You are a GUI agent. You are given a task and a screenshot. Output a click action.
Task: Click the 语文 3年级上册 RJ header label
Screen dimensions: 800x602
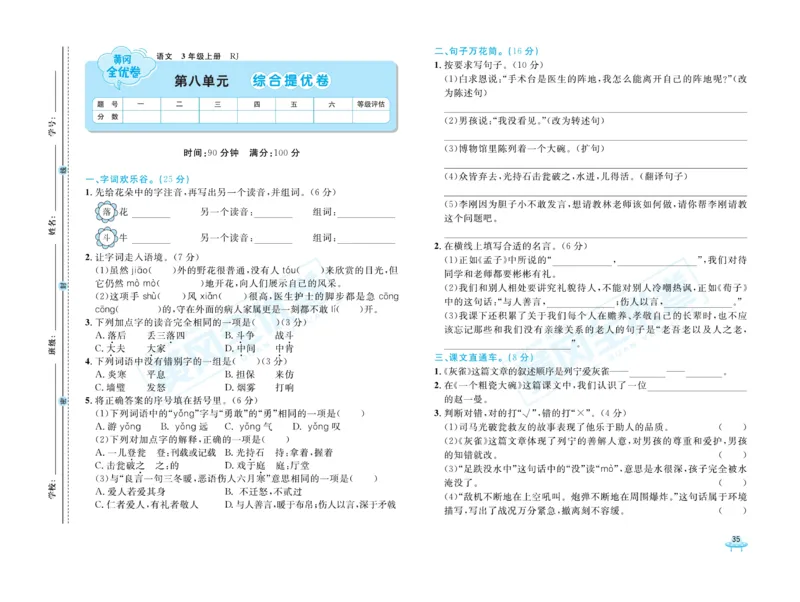click(197, 56)
